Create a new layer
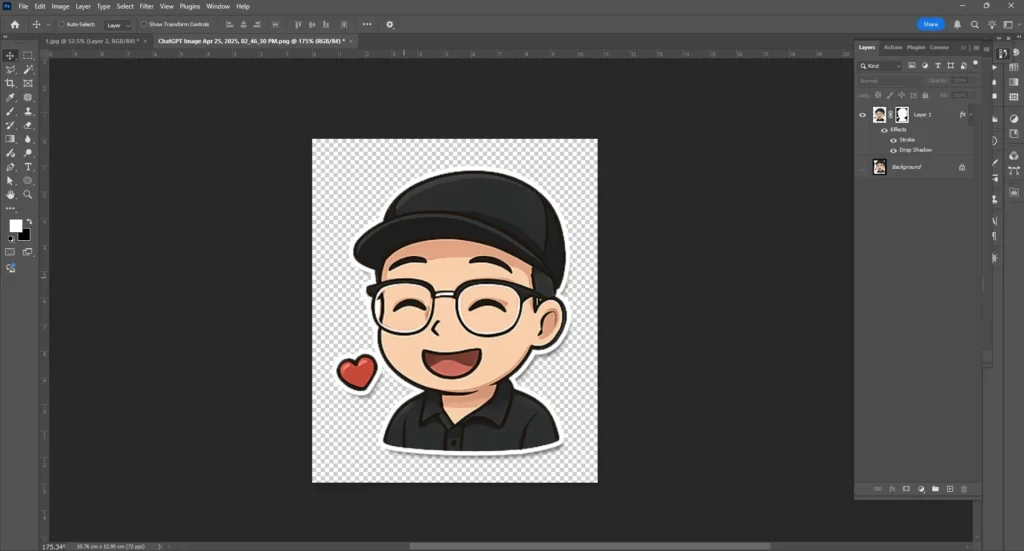The height and width of the screenshot is (551, 1024). (950, 489)
